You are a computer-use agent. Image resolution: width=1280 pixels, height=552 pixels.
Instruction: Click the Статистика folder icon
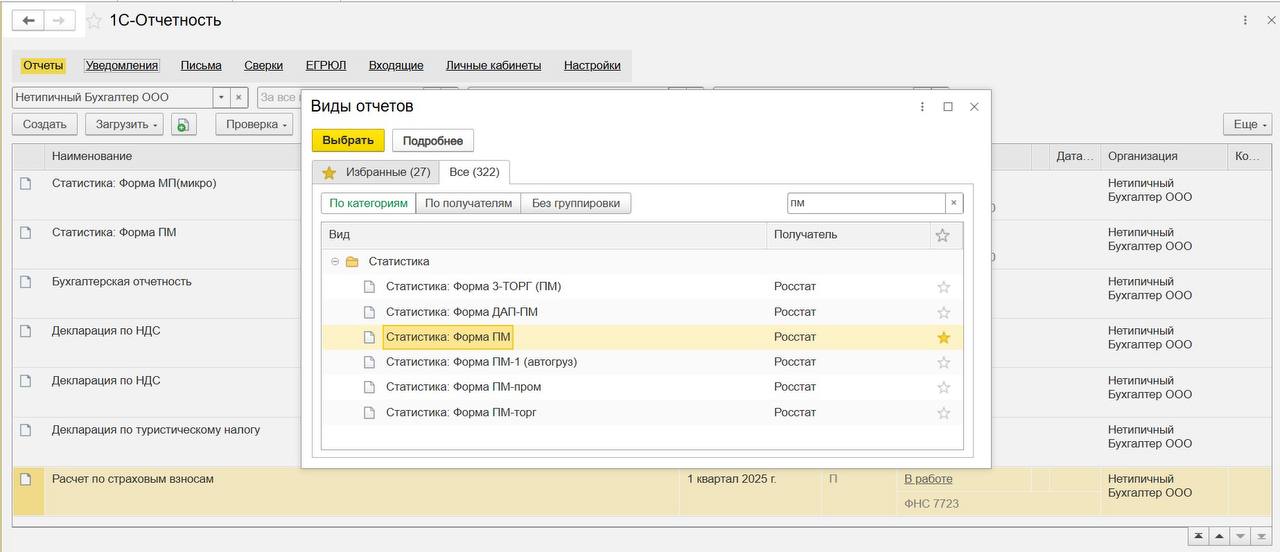(x=352, y=262)
